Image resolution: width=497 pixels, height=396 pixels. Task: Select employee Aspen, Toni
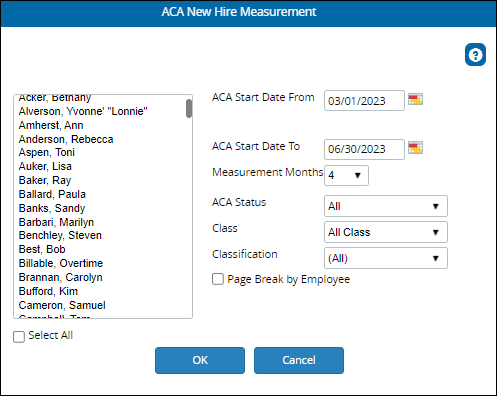[47, 152]
